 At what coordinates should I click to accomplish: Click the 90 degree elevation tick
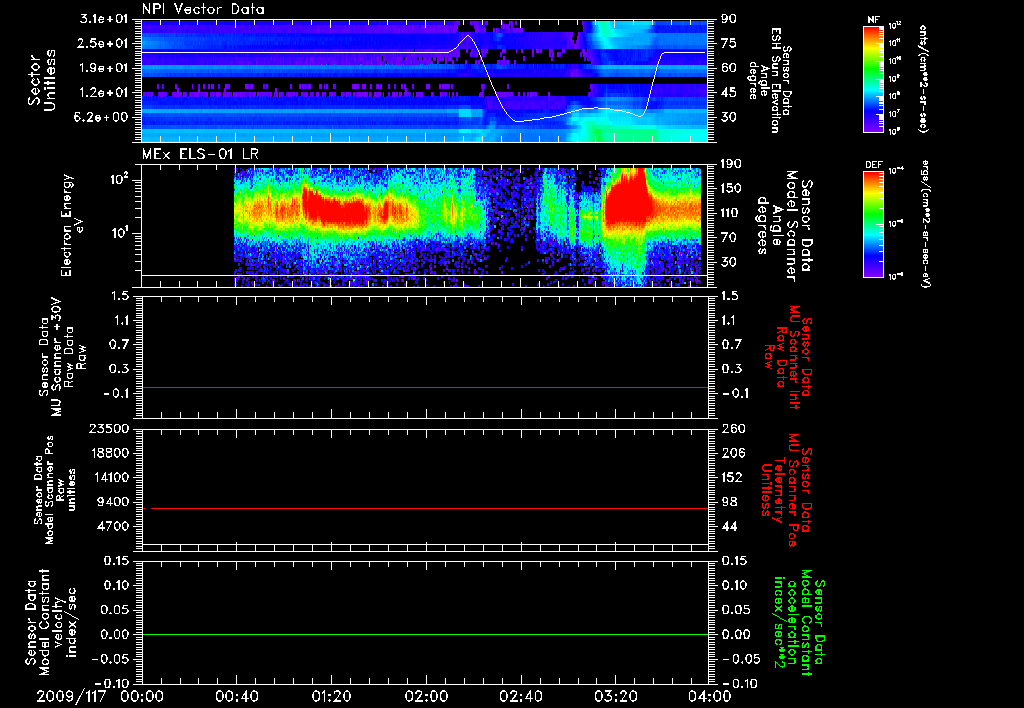point(729,19)
